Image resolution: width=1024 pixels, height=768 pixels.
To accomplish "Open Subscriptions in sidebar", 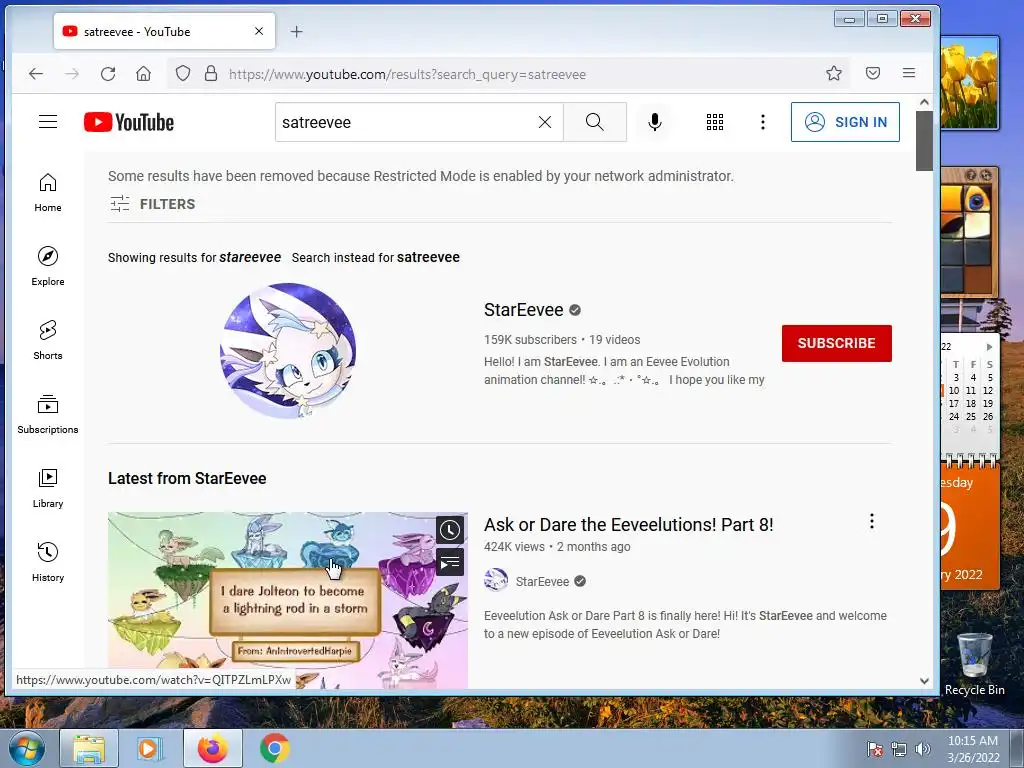I will coord(48,414).
